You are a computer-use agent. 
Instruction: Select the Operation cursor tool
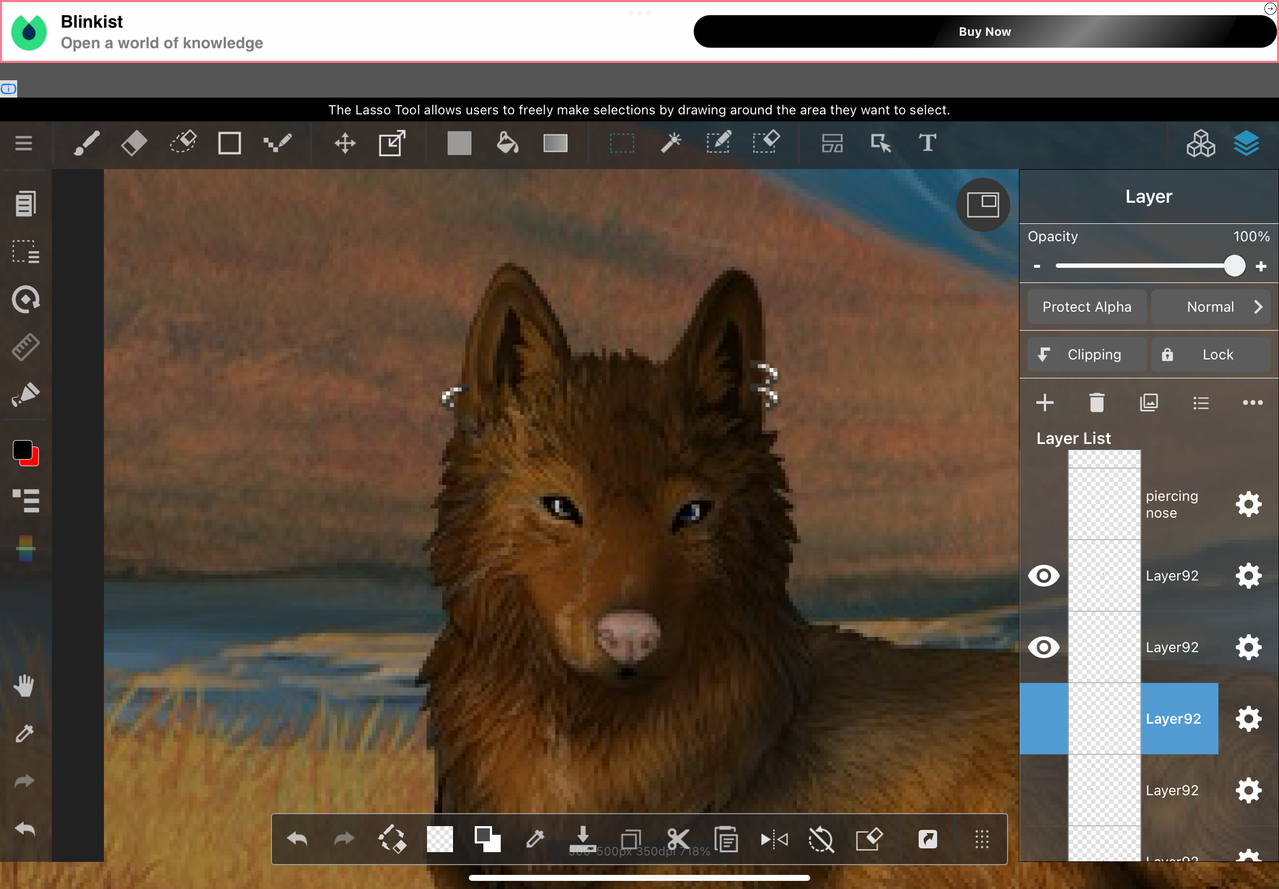pos(881,144)
